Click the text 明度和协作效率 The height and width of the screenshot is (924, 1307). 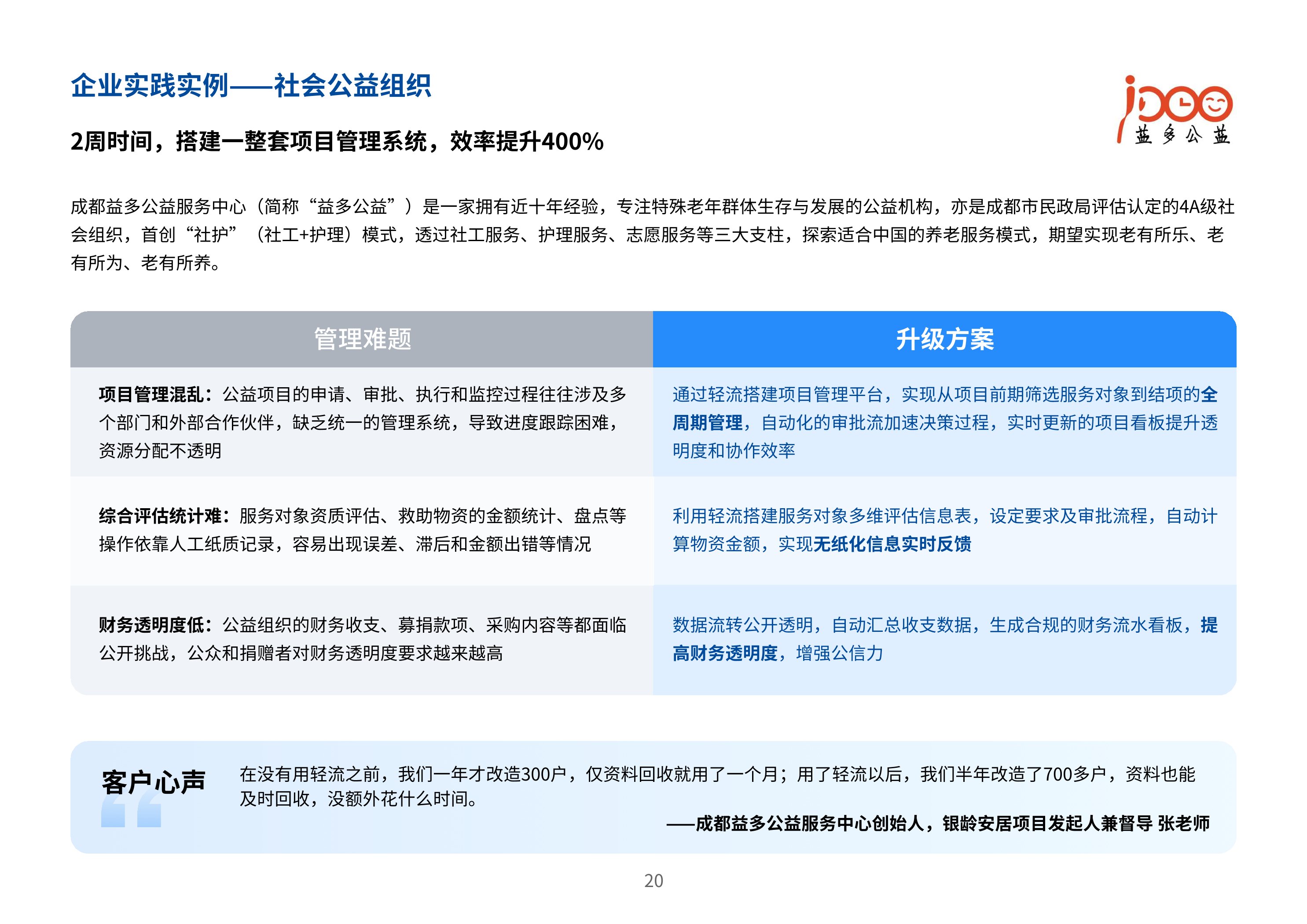click(734, 451)
